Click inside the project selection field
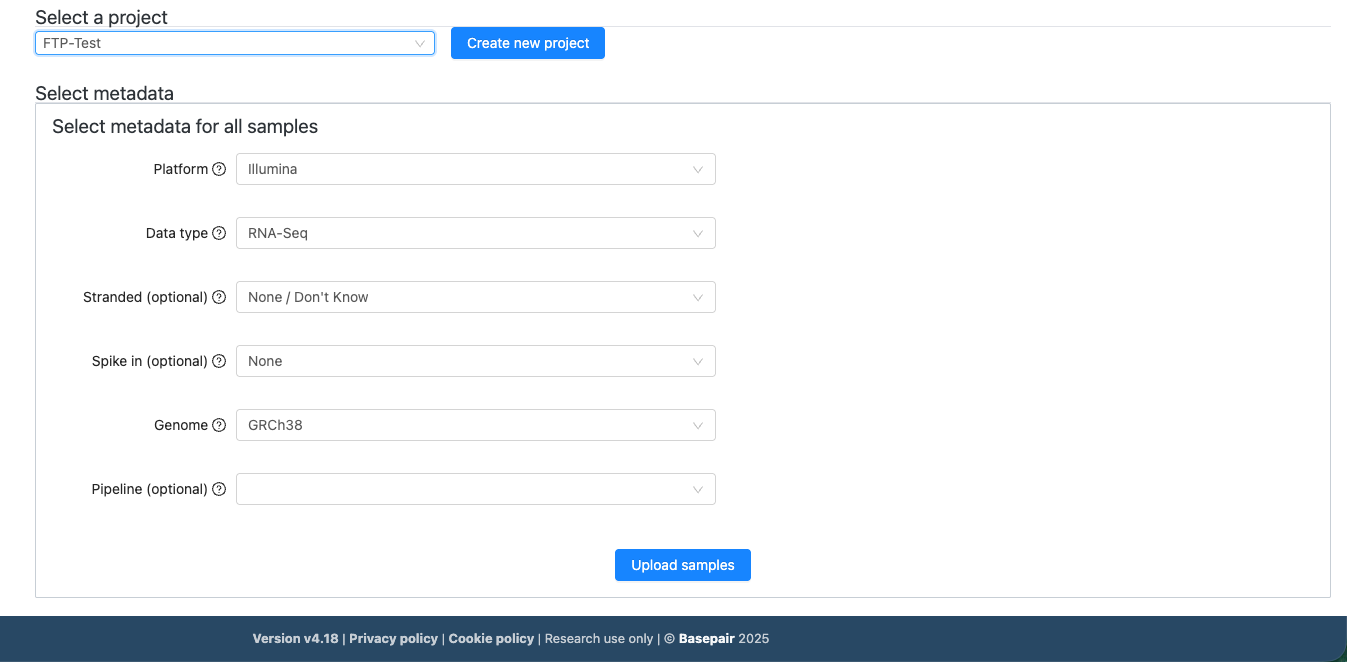 coord(200,43)
